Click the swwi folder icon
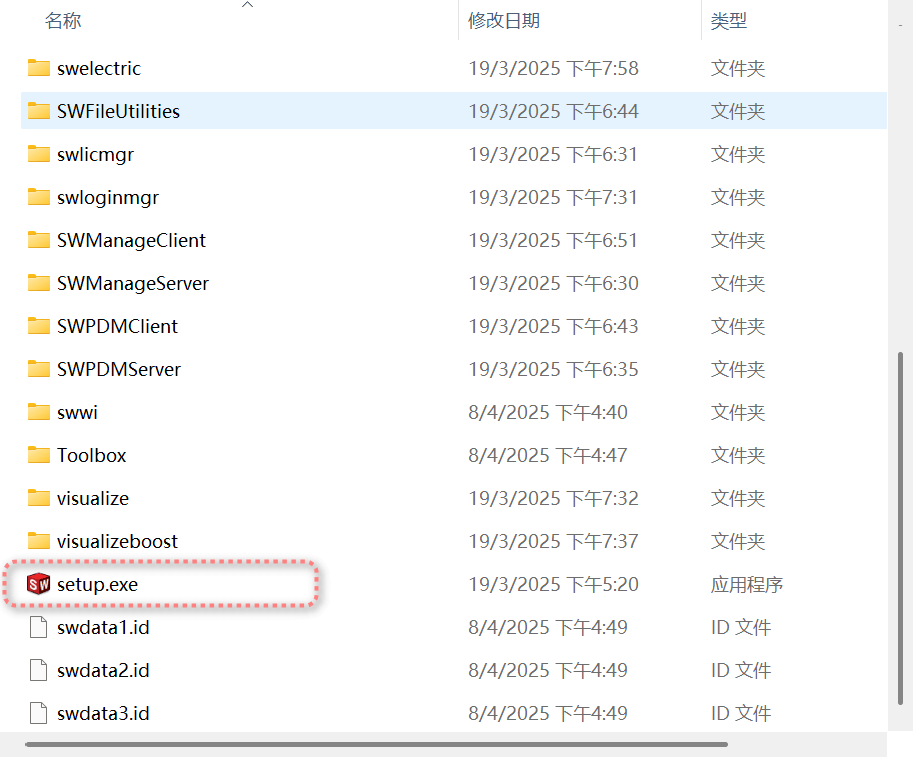This screenshot has height=757, width=913. (38, 412)
